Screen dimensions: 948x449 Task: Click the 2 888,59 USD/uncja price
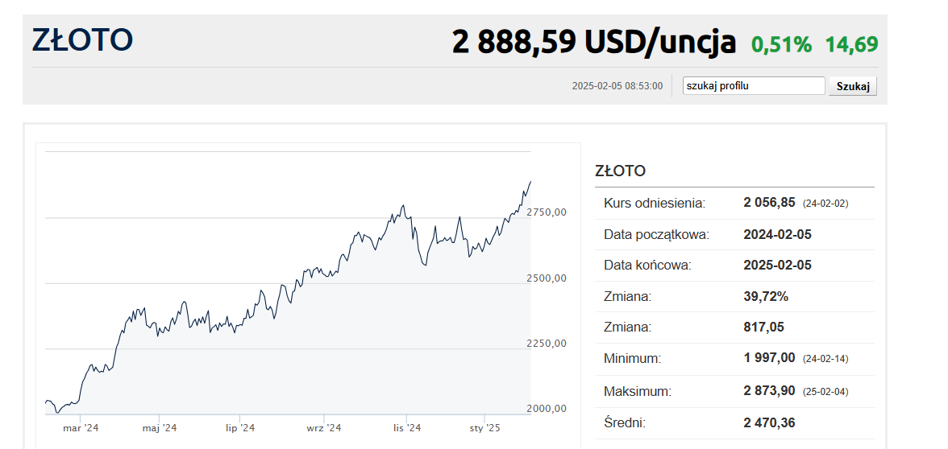coord(594,43)
